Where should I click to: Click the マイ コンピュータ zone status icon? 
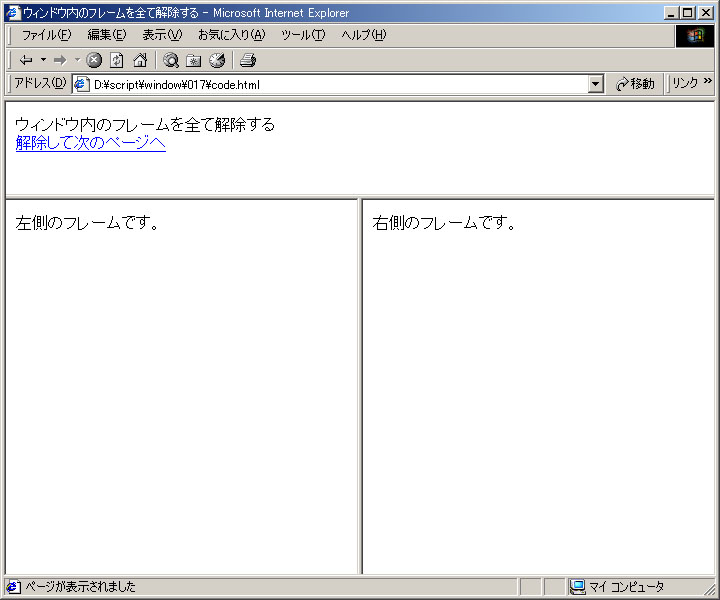[x=578, y=587]
